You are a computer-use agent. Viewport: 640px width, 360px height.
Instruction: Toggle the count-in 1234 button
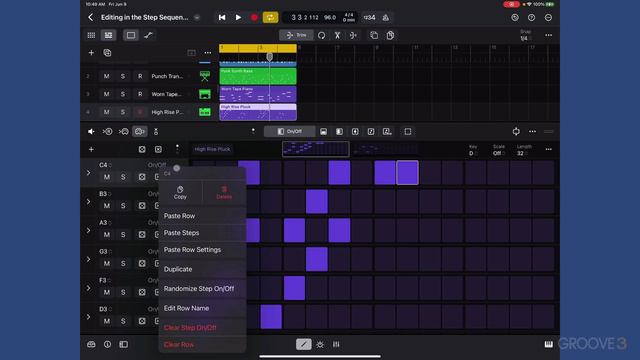(369, 18)
